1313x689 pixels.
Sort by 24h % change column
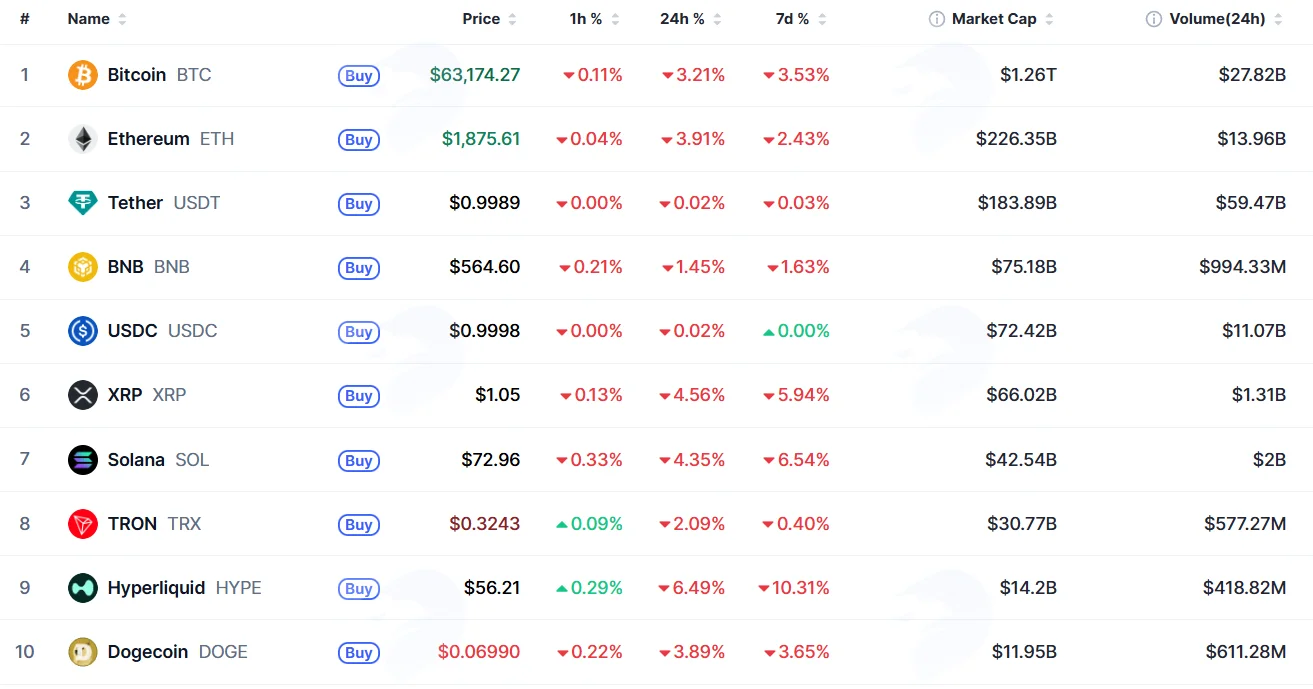pos(691,19)
